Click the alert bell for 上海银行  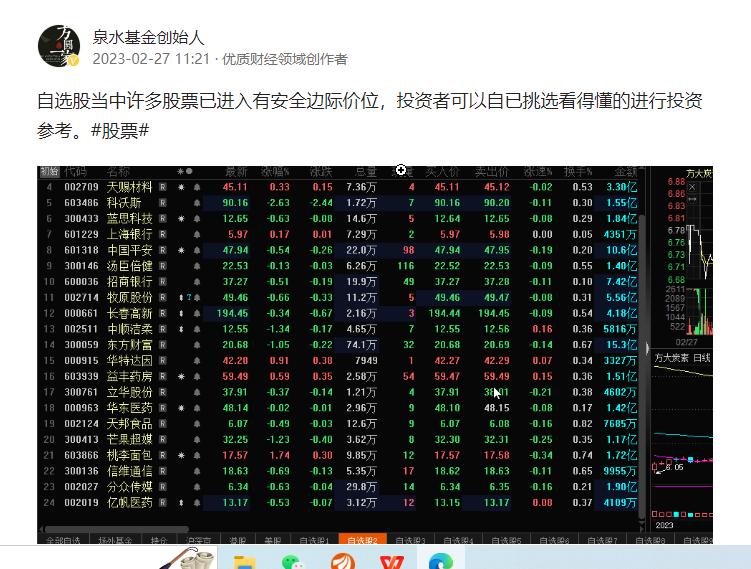197,235
